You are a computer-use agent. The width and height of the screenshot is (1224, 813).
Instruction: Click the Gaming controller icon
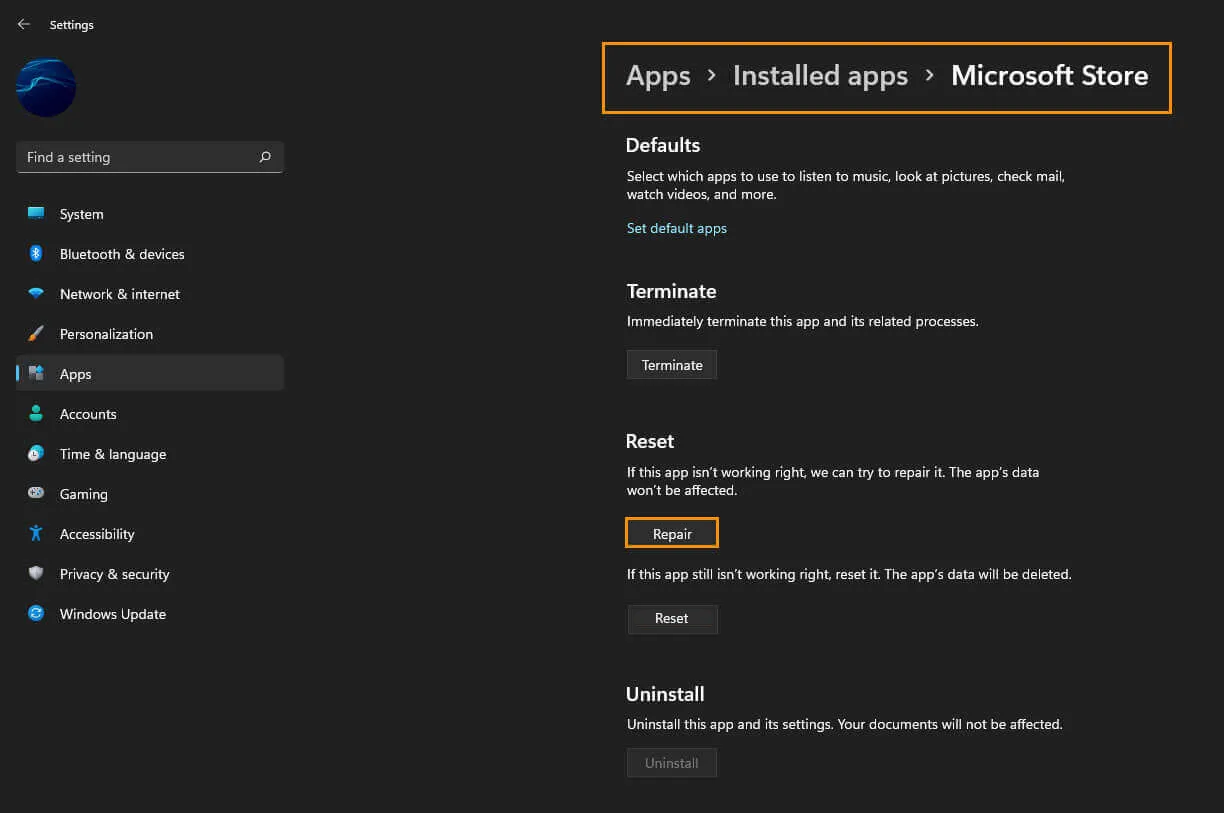[36, 494]
